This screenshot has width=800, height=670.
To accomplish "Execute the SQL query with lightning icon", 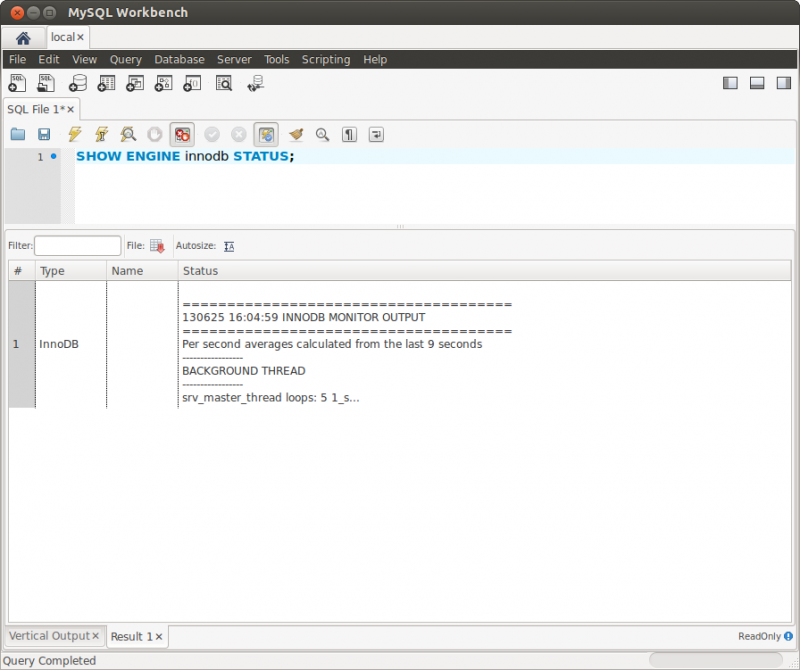I will coord(74,134).
